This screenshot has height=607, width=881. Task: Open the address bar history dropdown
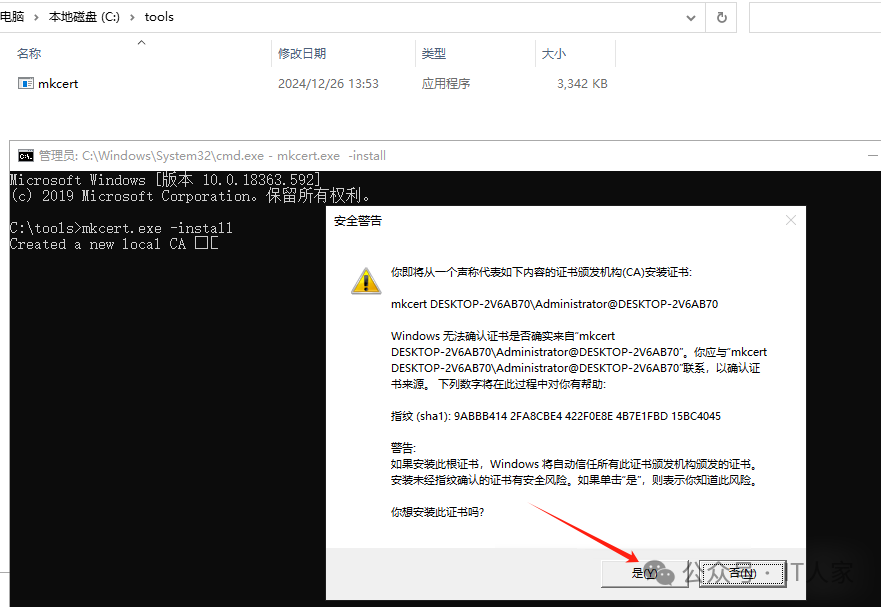click(691, 17)
